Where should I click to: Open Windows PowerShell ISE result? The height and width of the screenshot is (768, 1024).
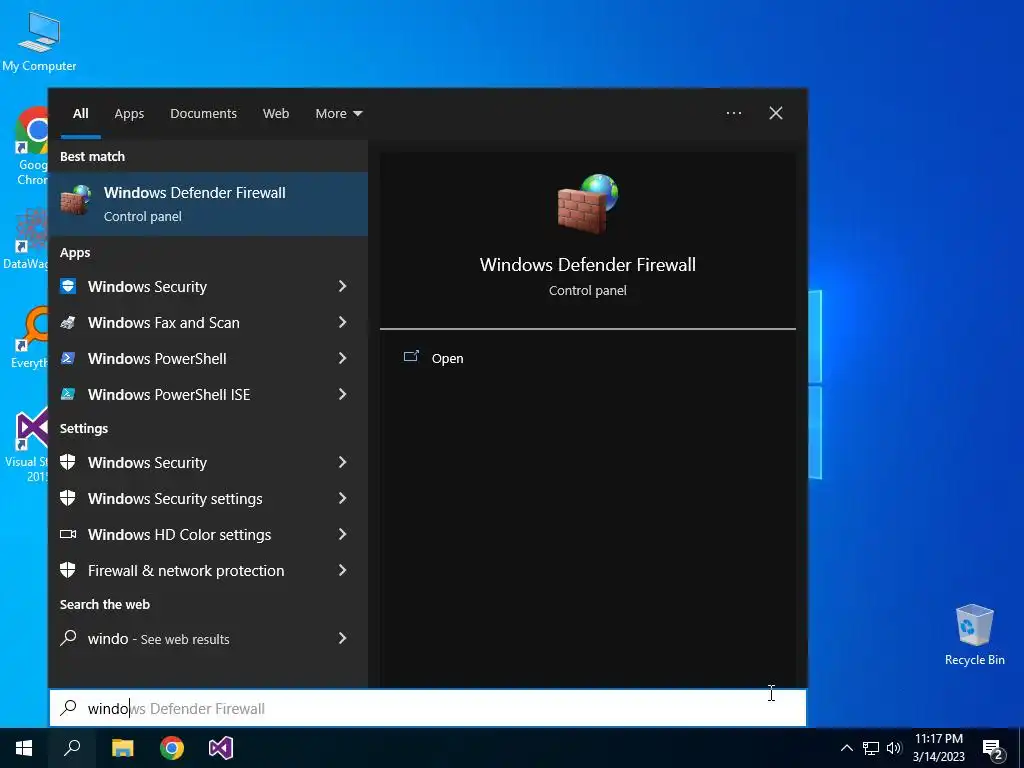[208, 394]
